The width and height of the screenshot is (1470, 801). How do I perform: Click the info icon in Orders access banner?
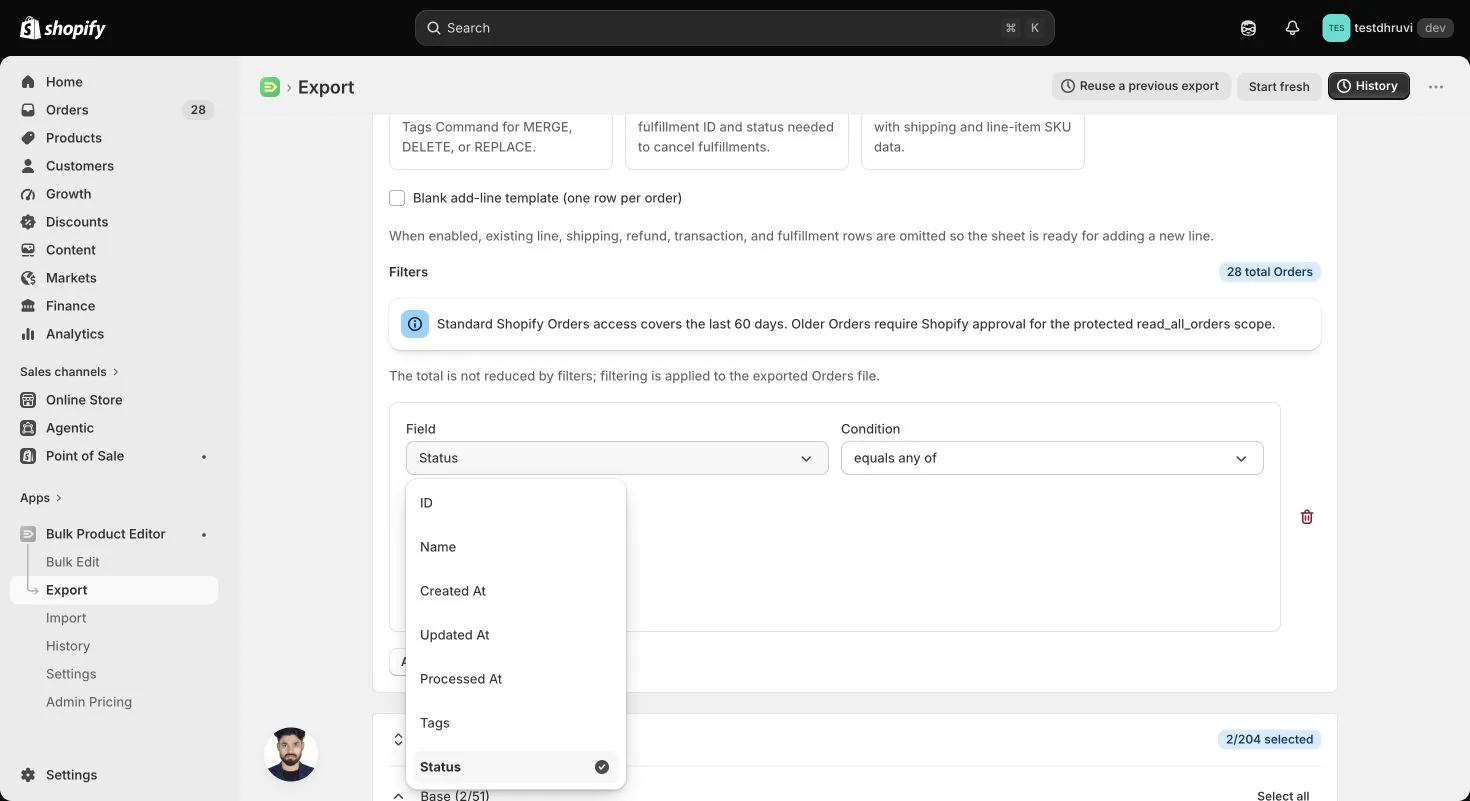point(415,324)
